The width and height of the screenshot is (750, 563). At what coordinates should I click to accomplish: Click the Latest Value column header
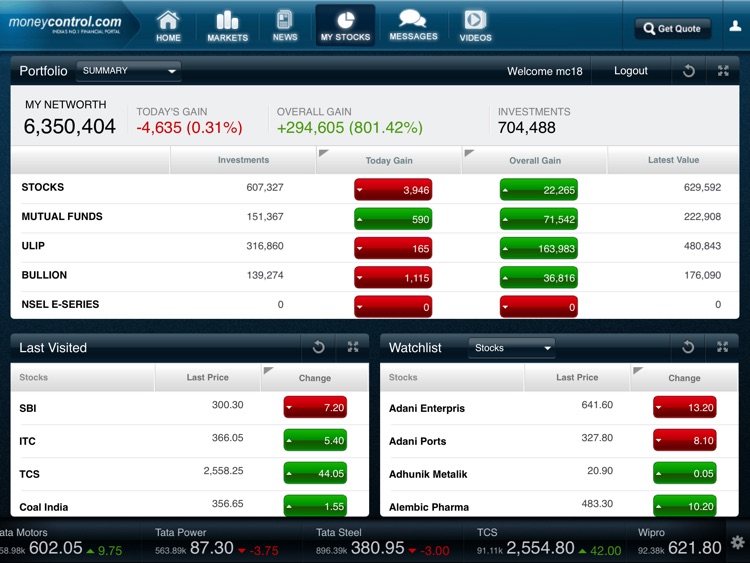point(673,160)
